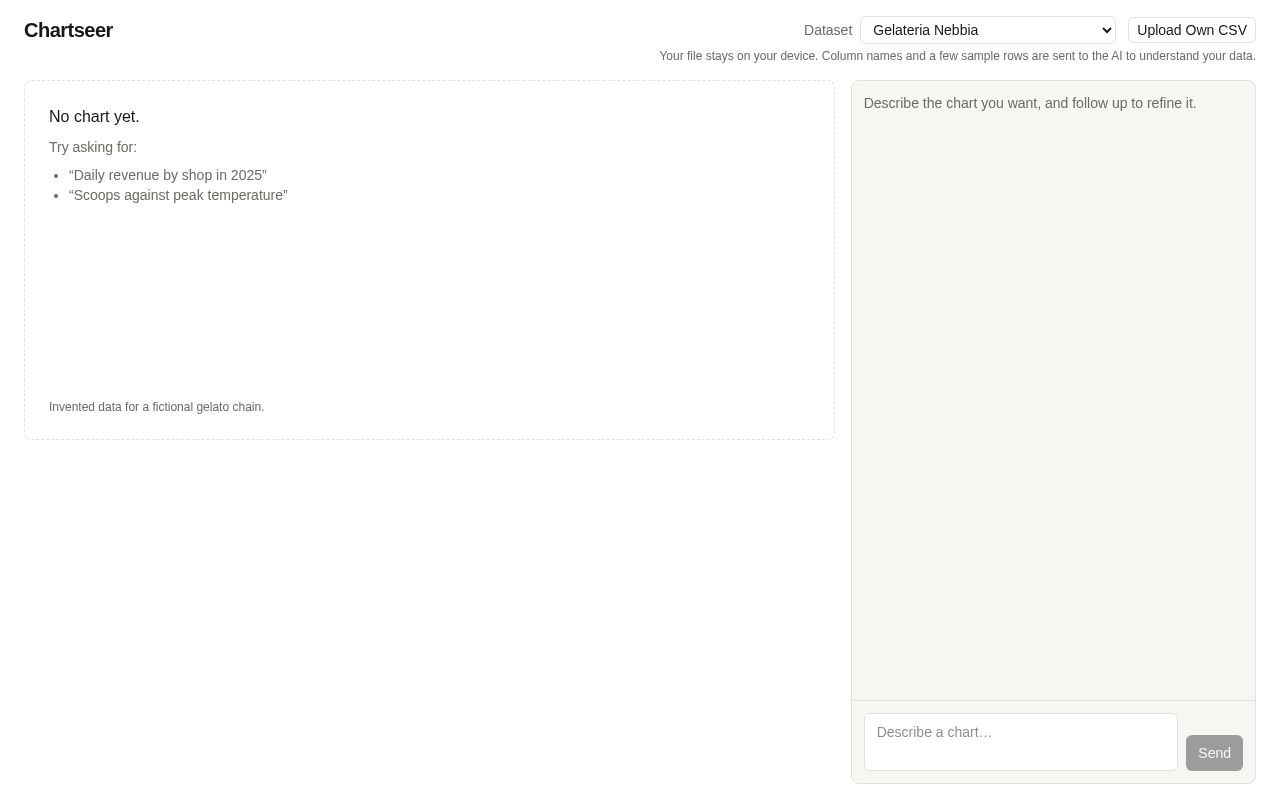Viewport: 1280px width, 800px height.
Task: Click the "Invented data for a fictional gelato chain" note
Action: coord(157,407)
